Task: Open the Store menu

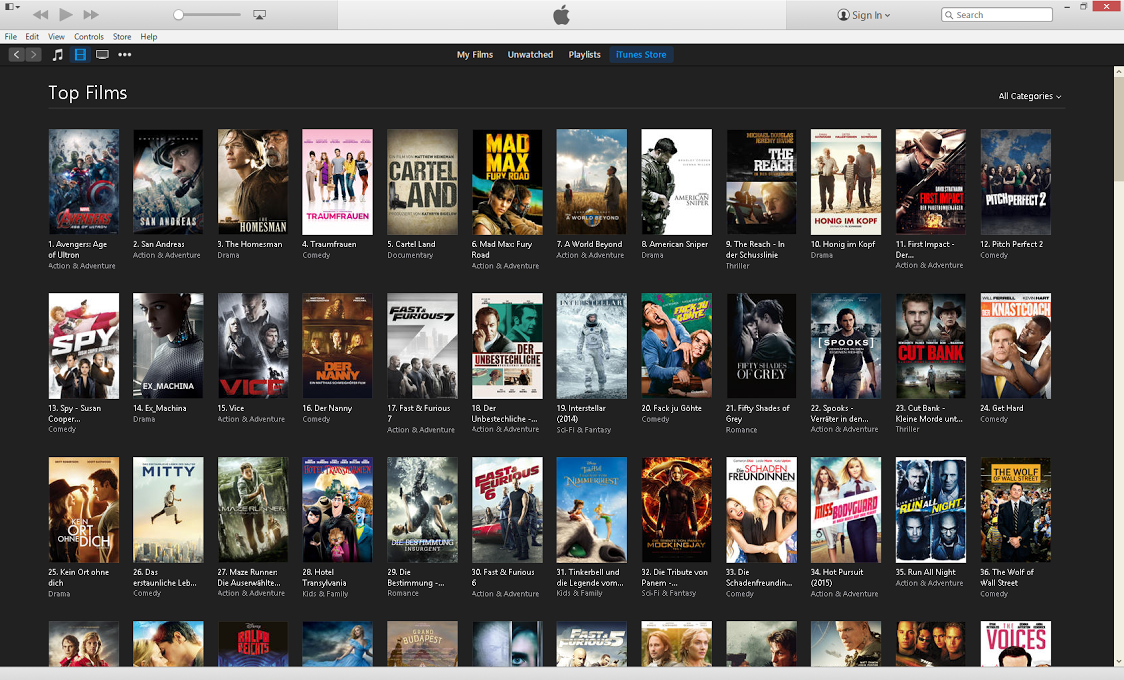Action: point(122,37)
